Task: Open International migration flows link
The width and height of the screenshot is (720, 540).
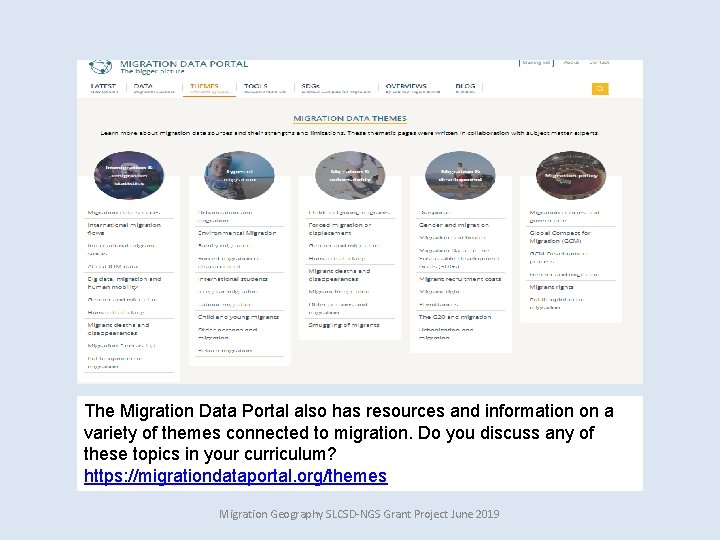Action: (124, 229)
